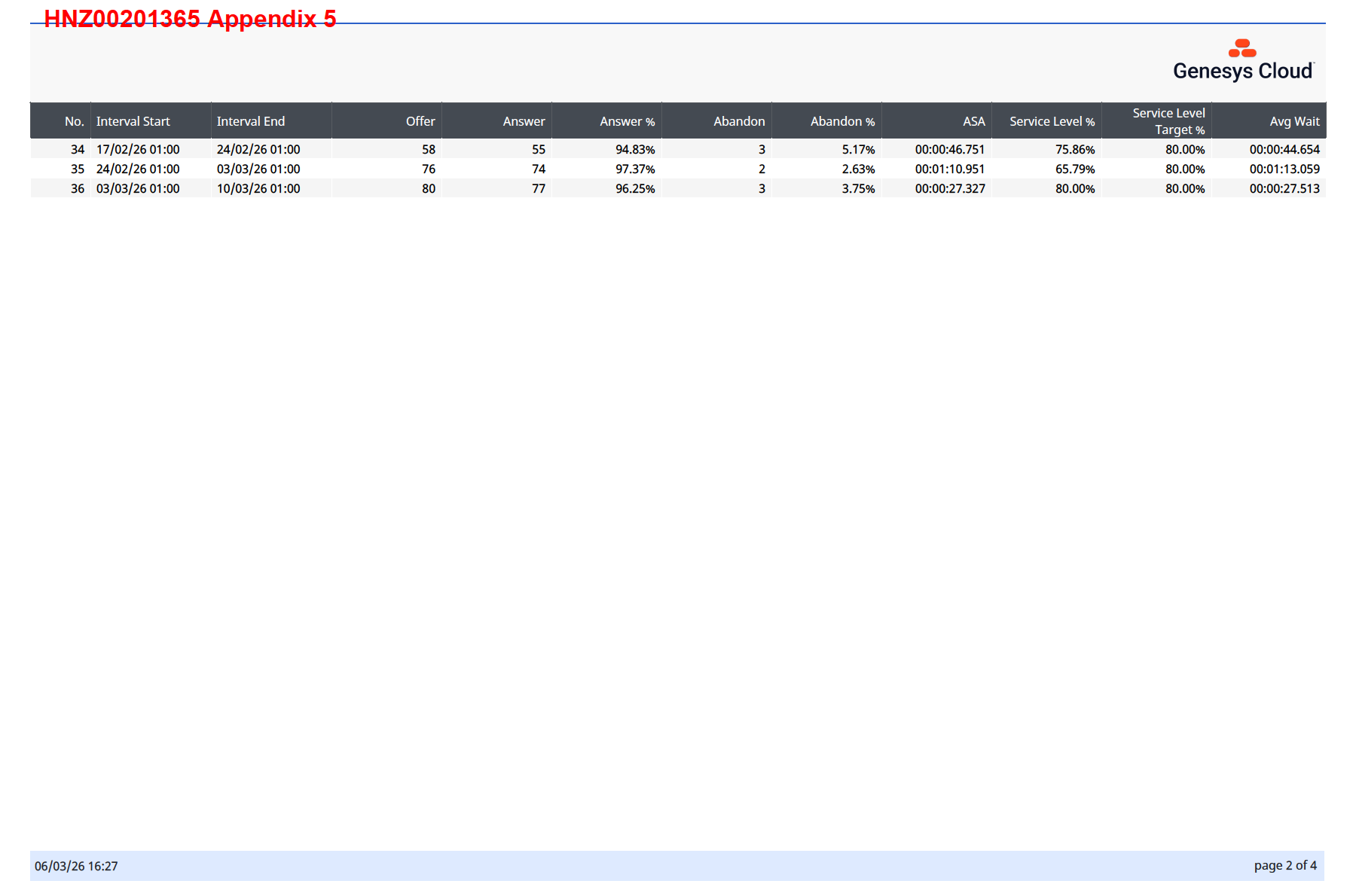
Task: Click row number 34 cell
Action: tap(77, 149)
